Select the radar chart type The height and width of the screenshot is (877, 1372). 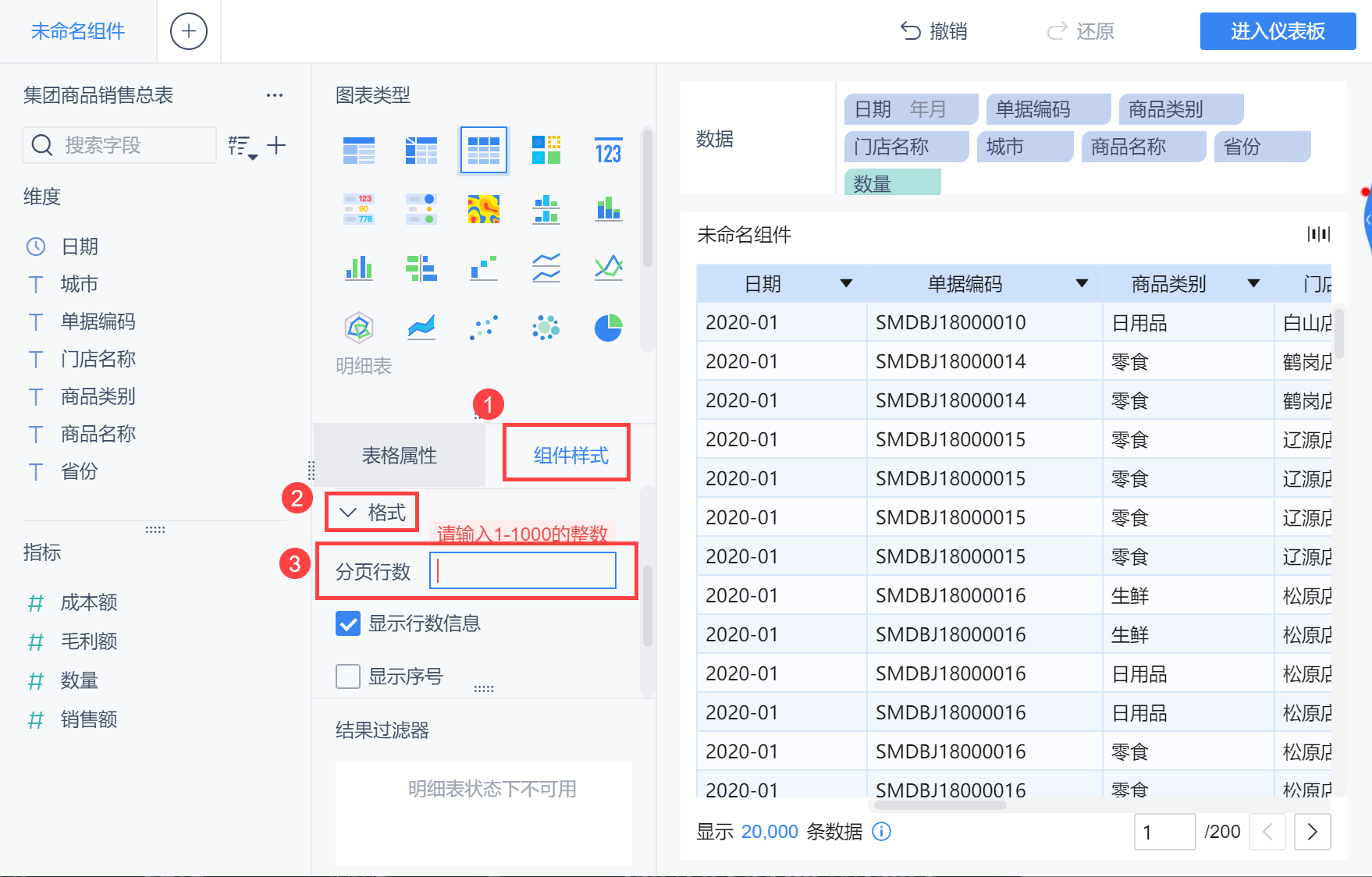pyautogui.click(x=359, y=327)
